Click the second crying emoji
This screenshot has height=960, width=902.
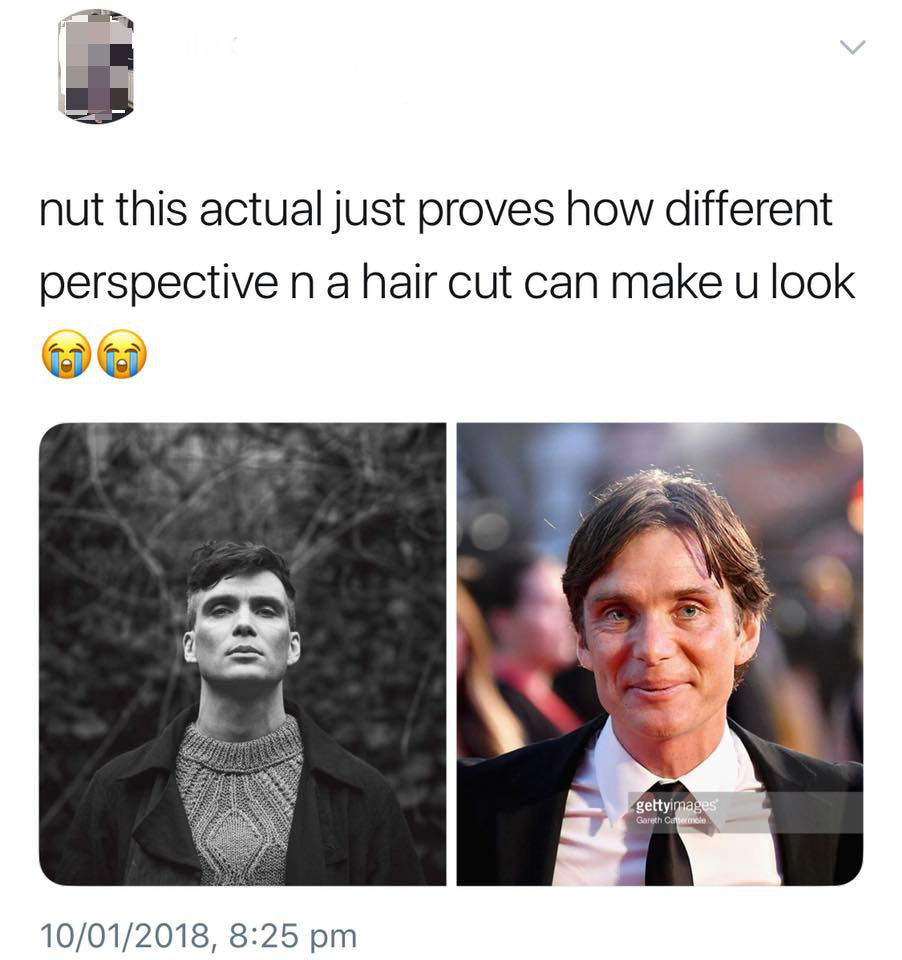122,354
